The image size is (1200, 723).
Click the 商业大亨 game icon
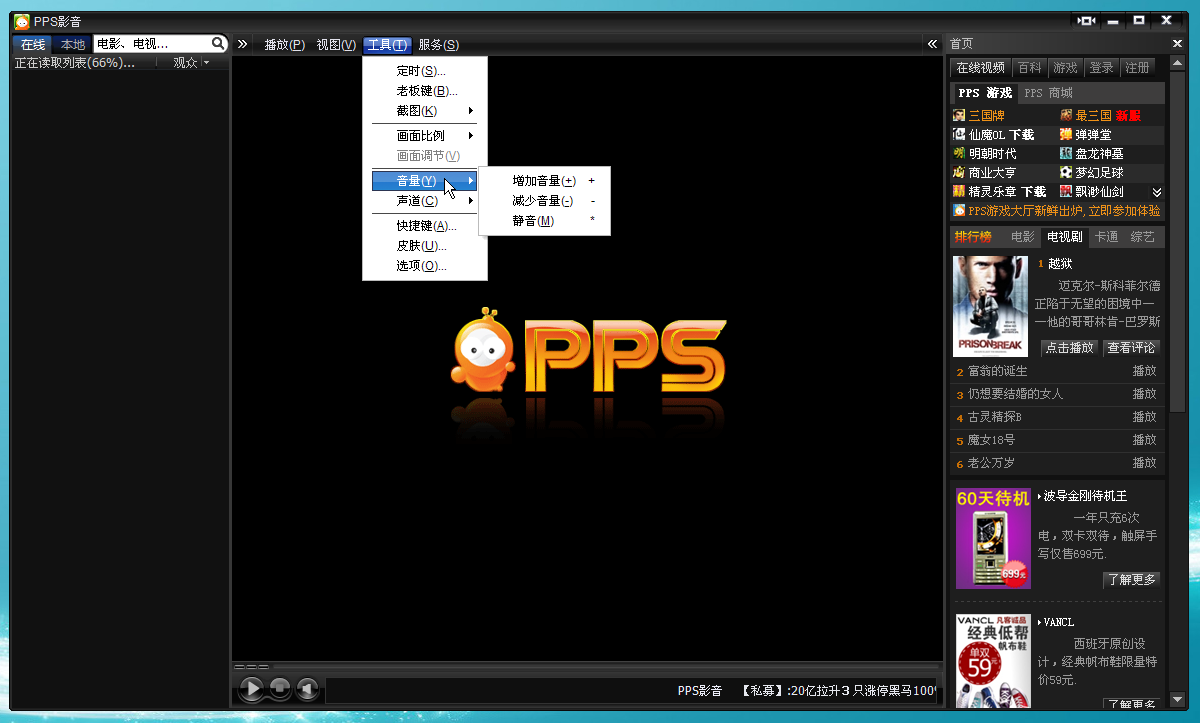pos(959,172)
